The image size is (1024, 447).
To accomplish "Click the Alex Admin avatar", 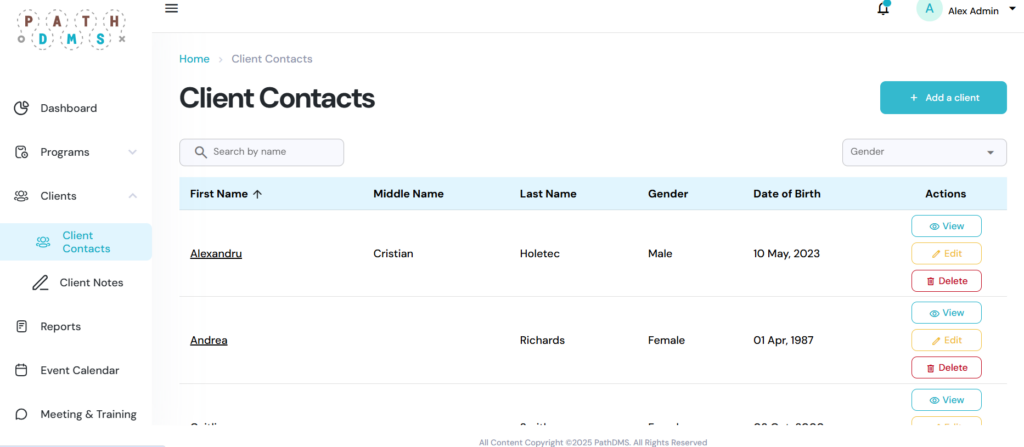I will [929, 10].
